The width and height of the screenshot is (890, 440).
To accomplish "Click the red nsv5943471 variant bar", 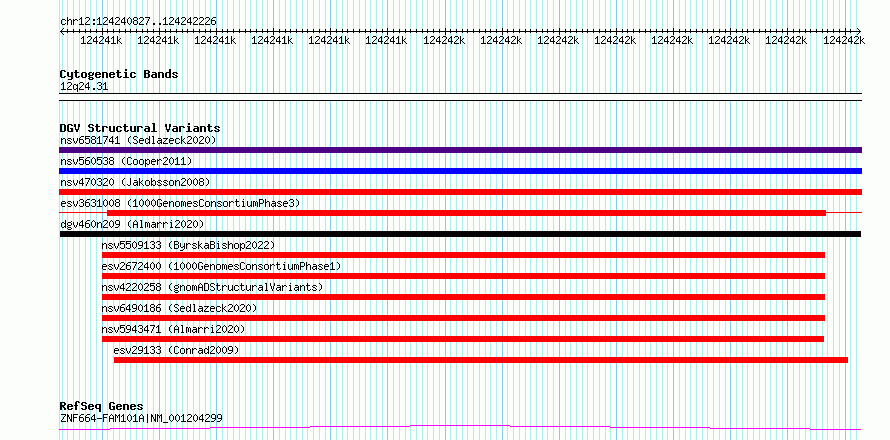I will 463,339.
